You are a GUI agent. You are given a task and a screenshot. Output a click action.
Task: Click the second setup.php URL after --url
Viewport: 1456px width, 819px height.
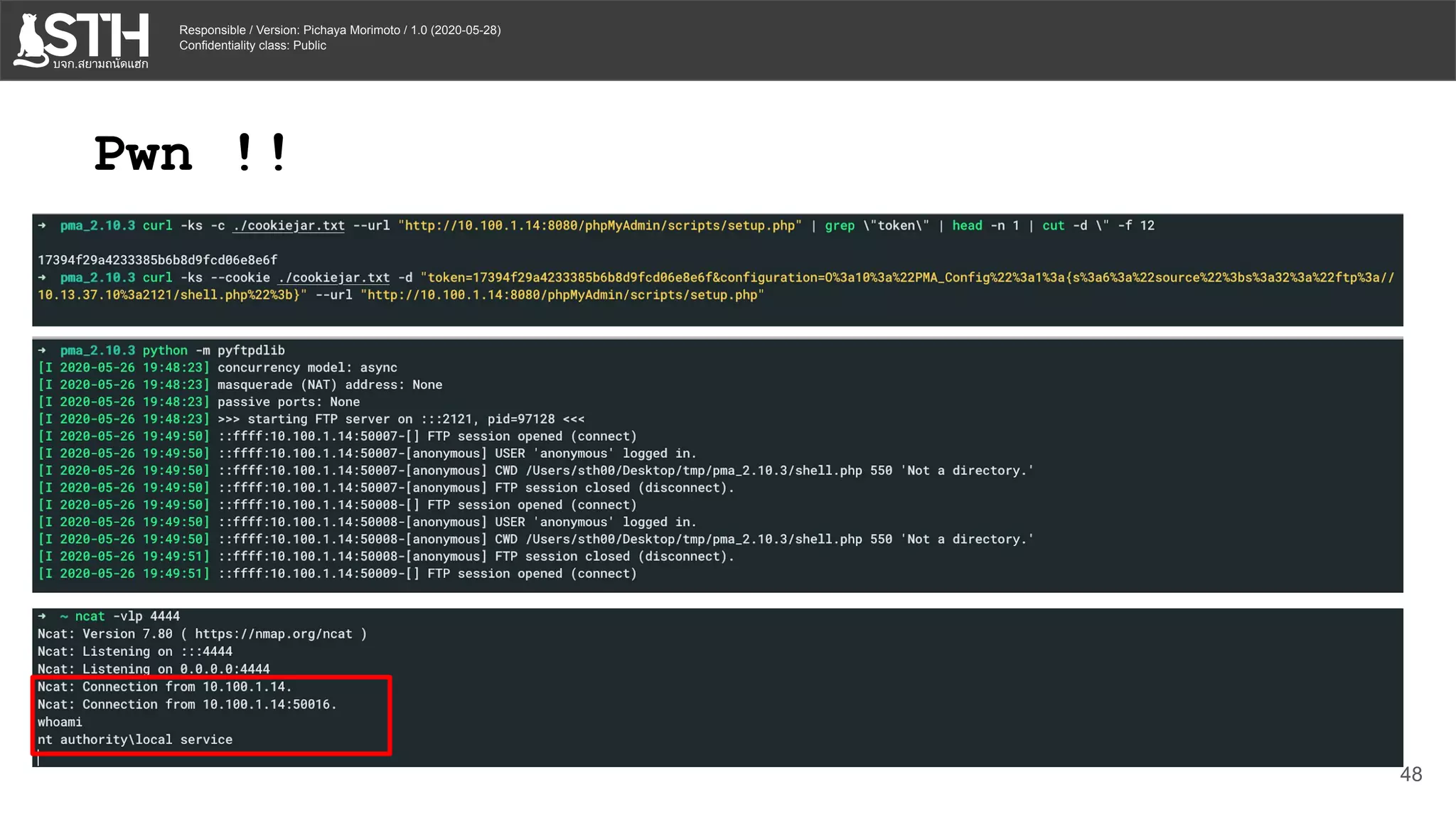point(562,295)
